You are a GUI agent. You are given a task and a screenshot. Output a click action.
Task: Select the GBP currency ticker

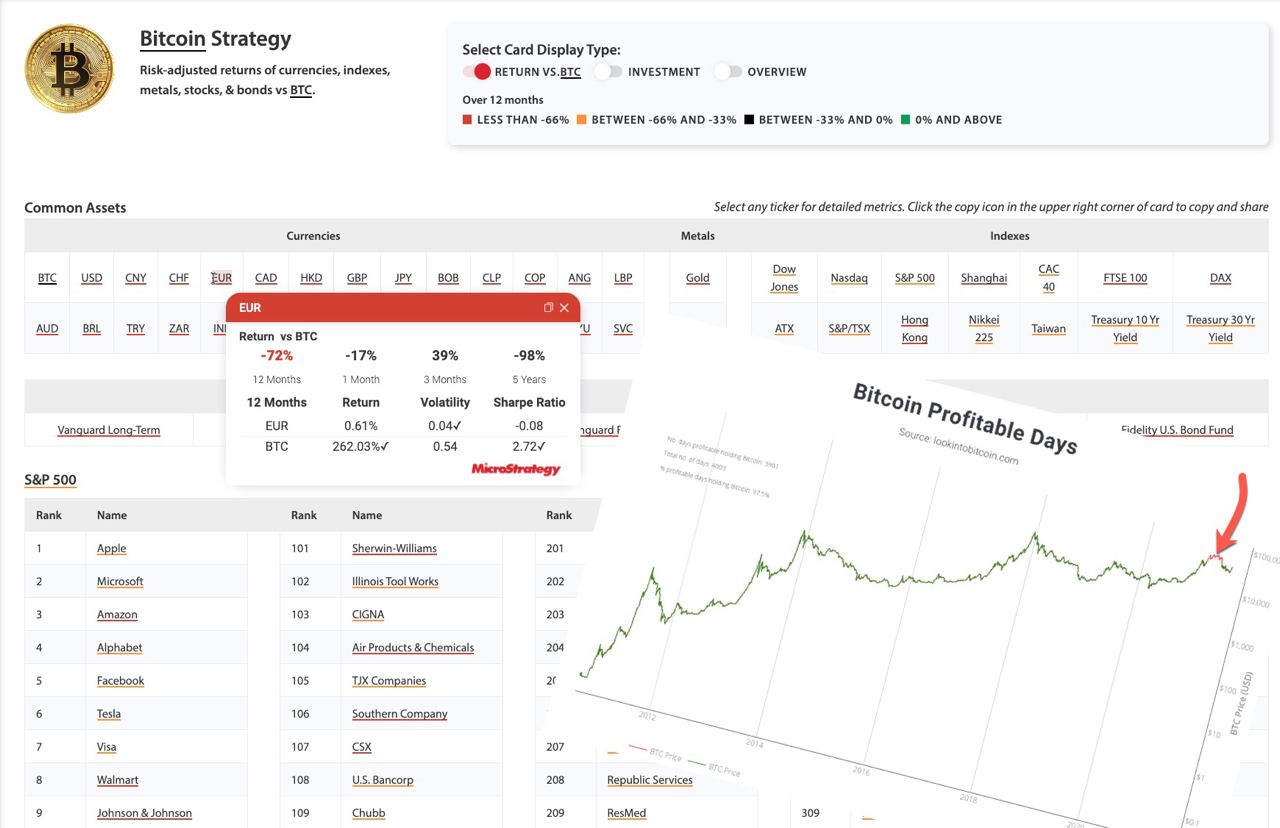(357, 278)
